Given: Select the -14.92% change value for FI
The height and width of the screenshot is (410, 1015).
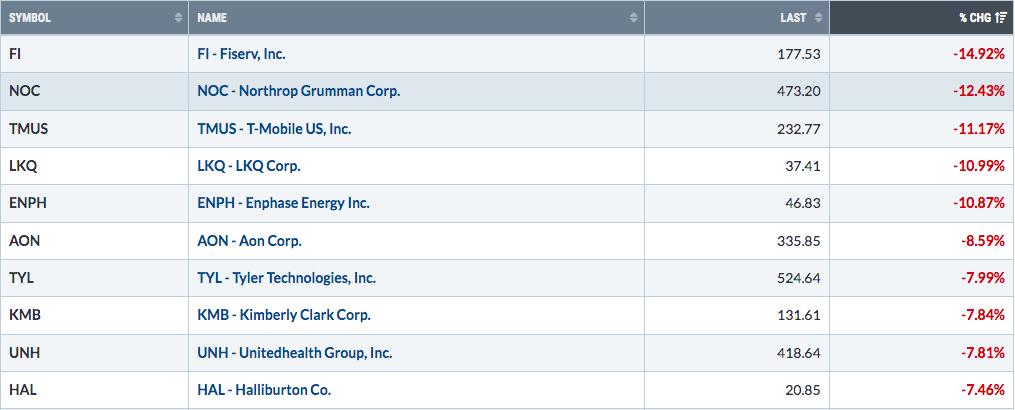Looking at the screenshot, I should (x=979, y=54).
